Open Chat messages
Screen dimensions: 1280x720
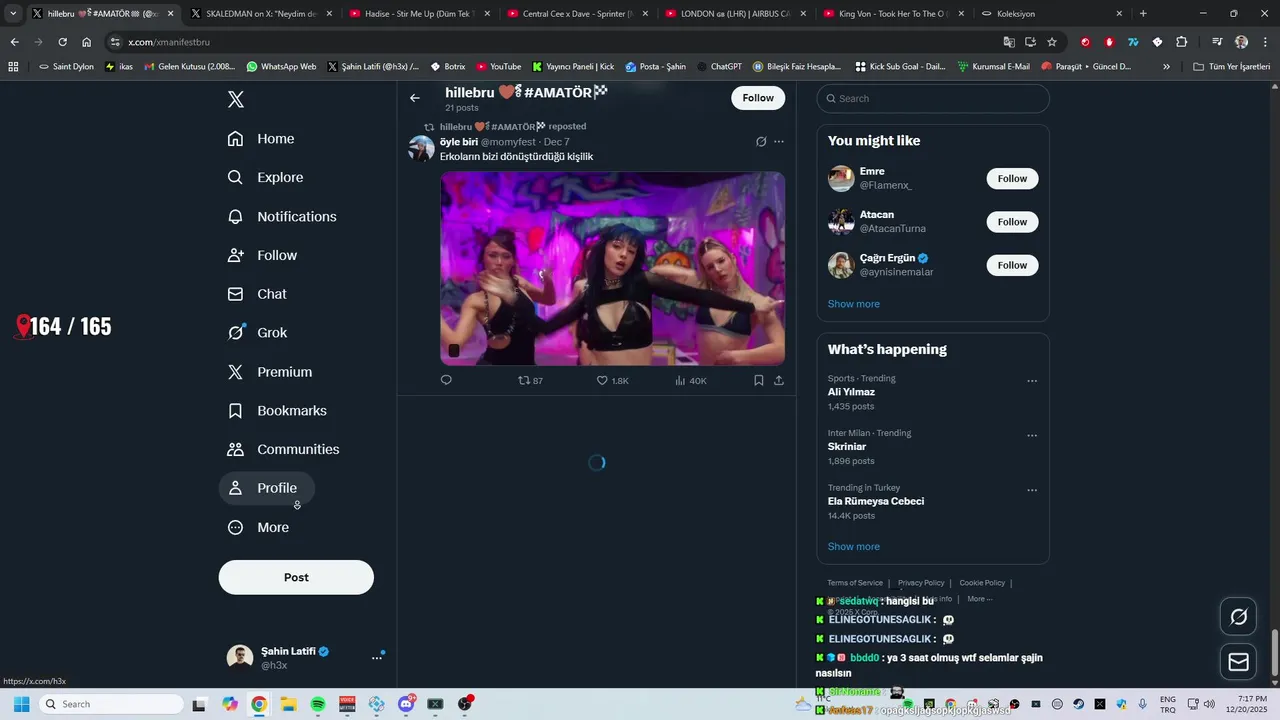point(257,294)
